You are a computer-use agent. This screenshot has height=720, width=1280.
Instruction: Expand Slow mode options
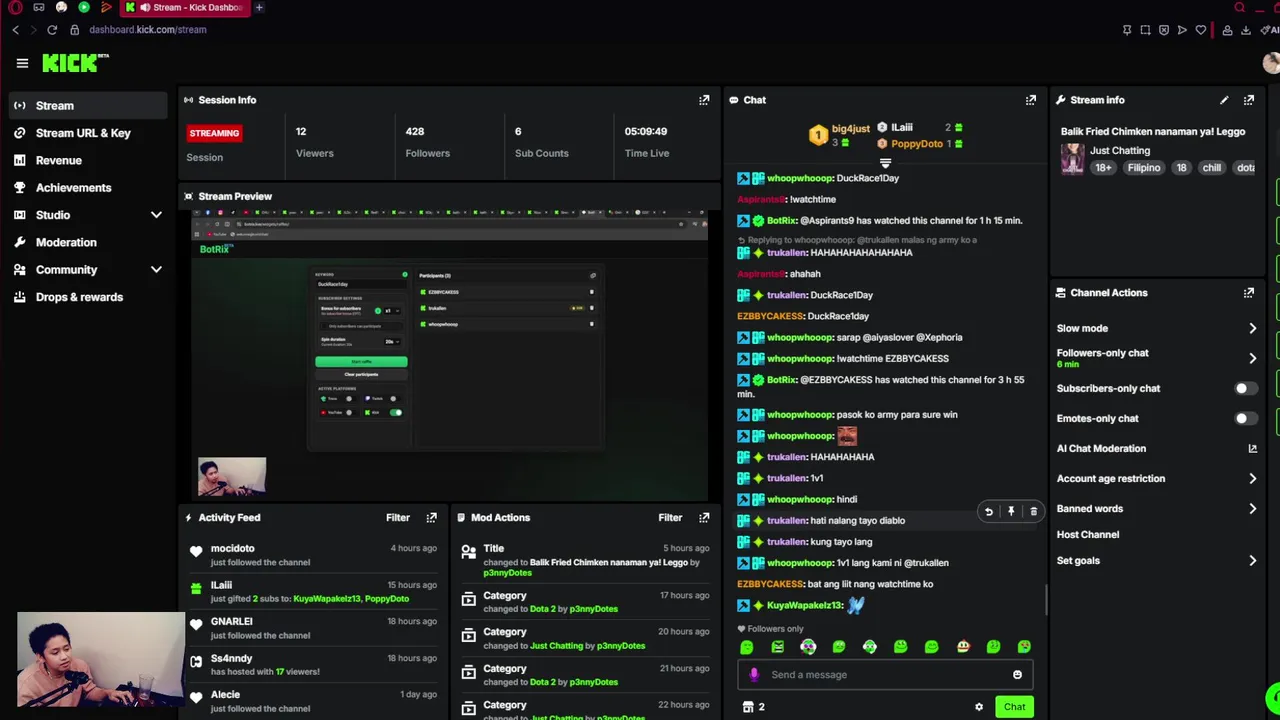point(1252,328)
